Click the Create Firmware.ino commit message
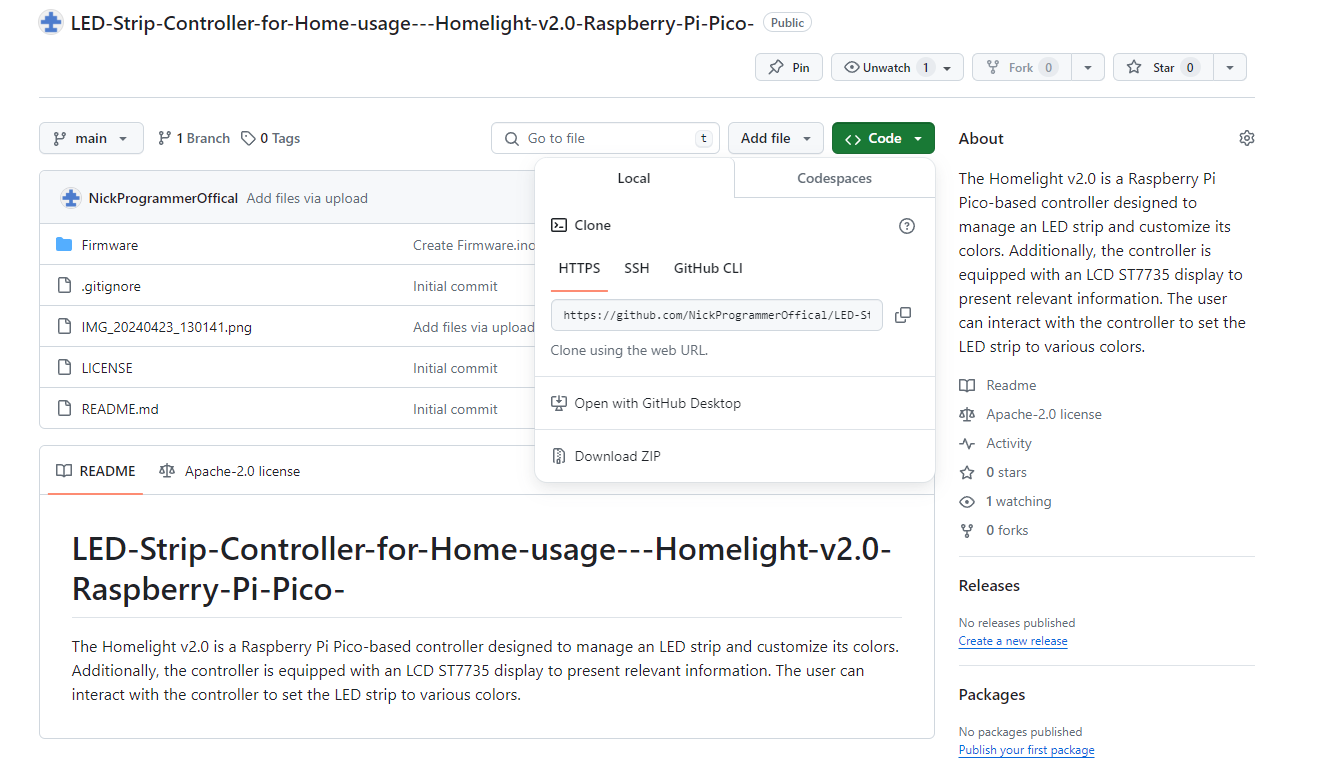The height and width of the screenshot is (771, 1326). point(474,245)
